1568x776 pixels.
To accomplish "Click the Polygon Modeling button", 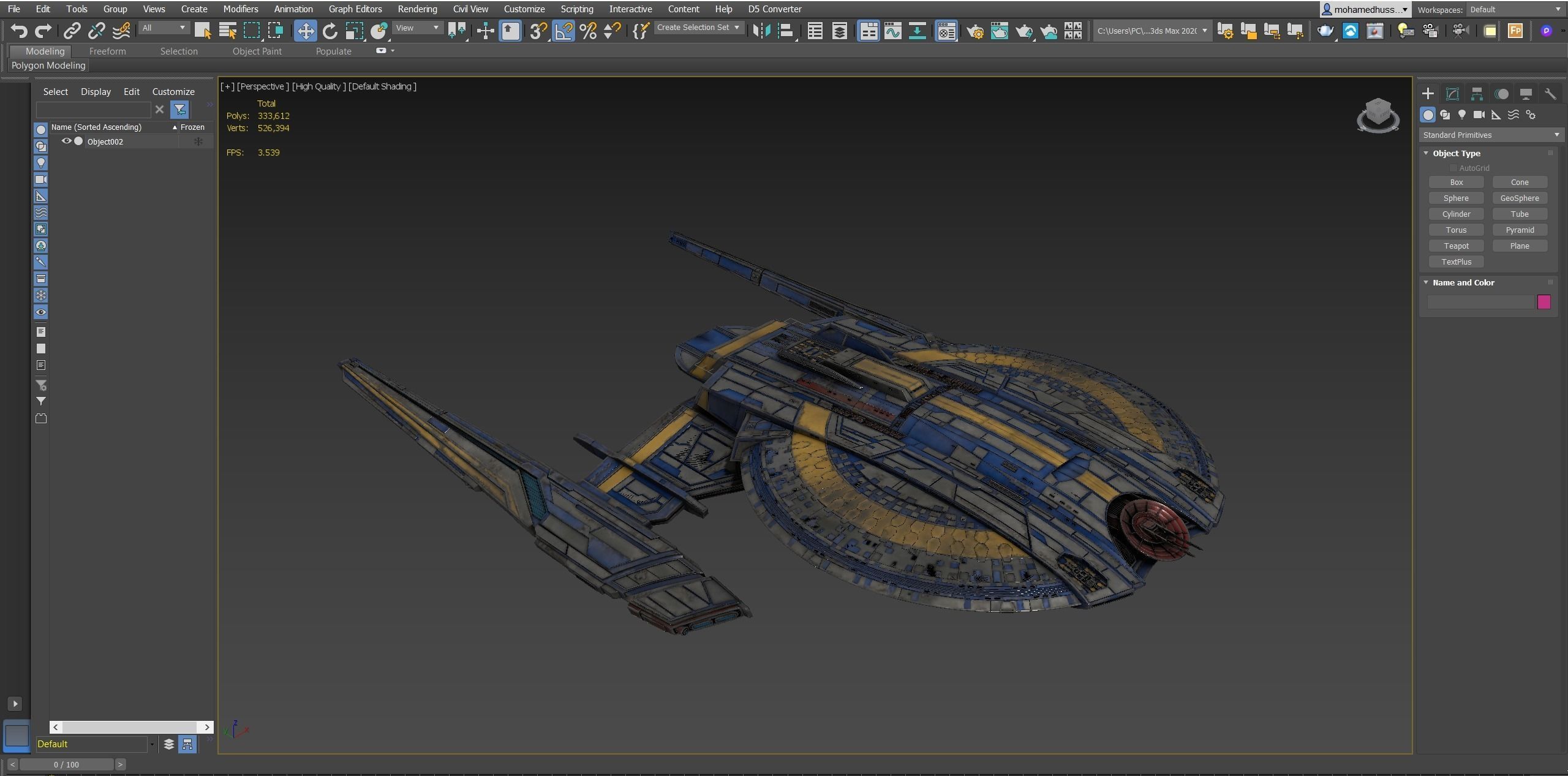I will [x=48, y=66].
